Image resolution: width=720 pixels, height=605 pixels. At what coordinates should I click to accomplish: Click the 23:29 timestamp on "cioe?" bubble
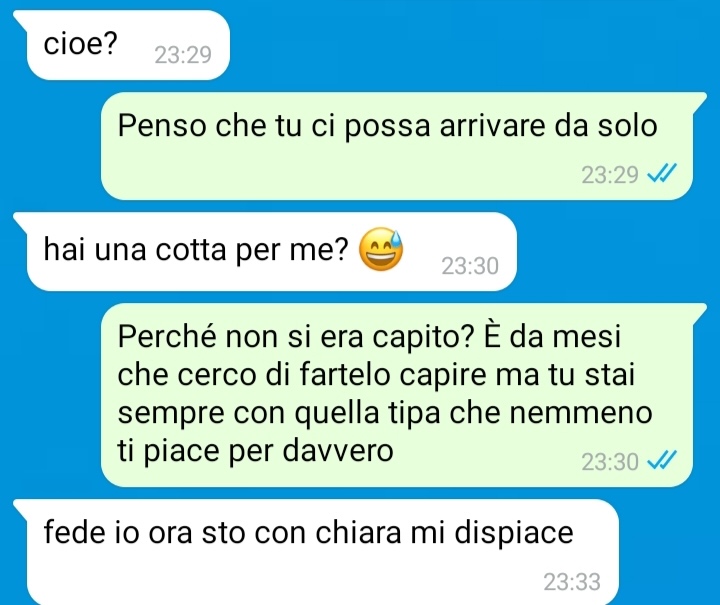pos(183,55)
